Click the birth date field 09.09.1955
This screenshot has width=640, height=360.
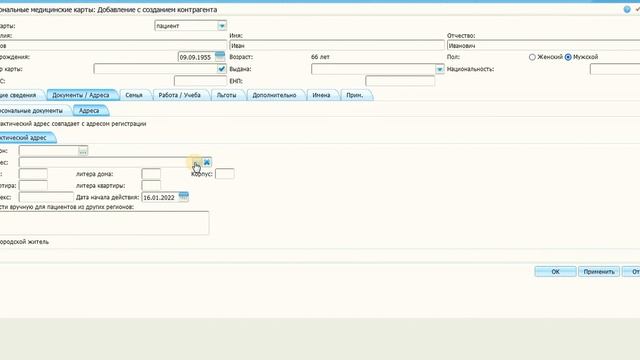pyautogui.click(x=196, y=57)
